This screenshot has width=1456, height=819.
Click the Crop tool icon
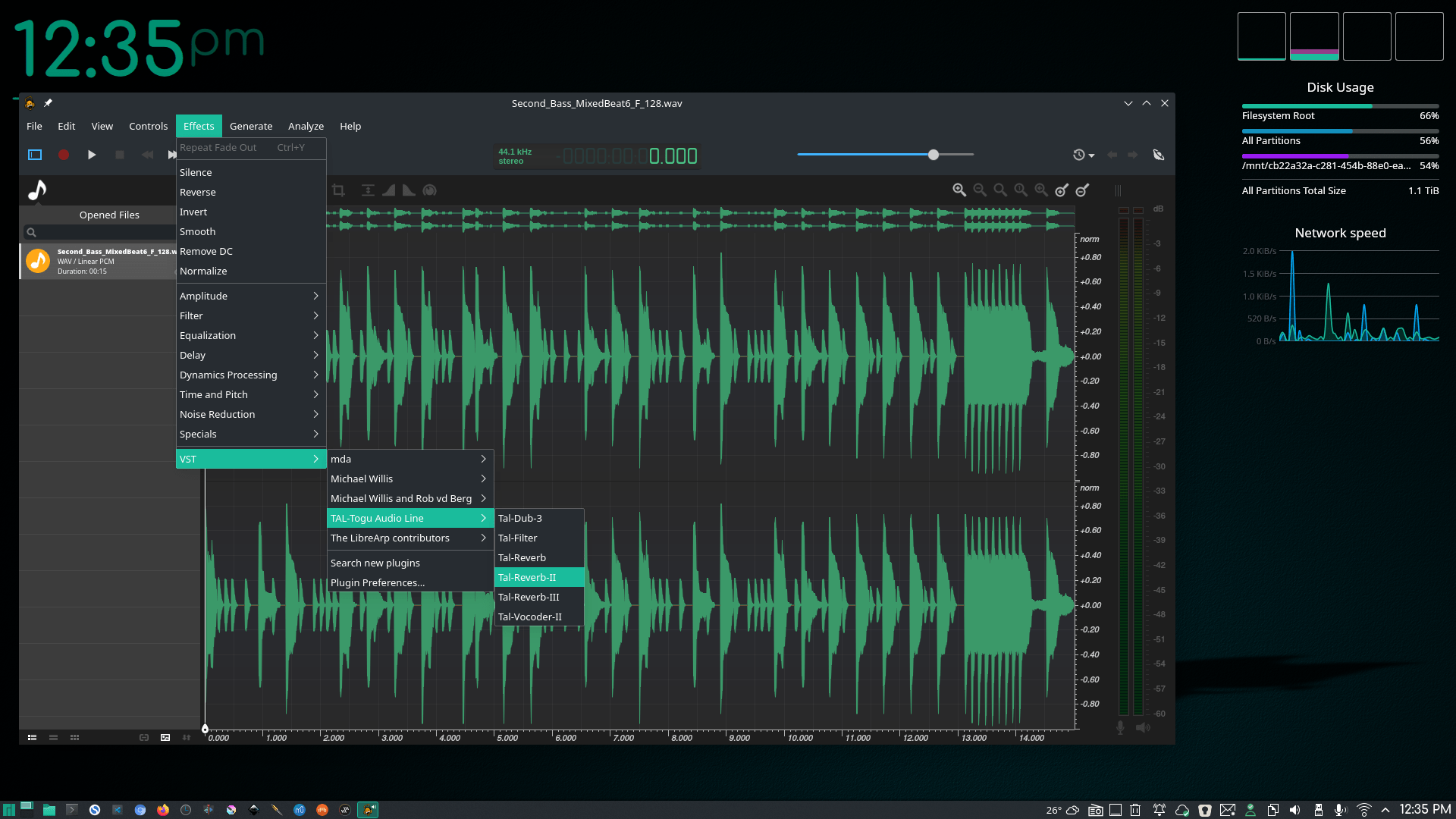click(339, 190)
